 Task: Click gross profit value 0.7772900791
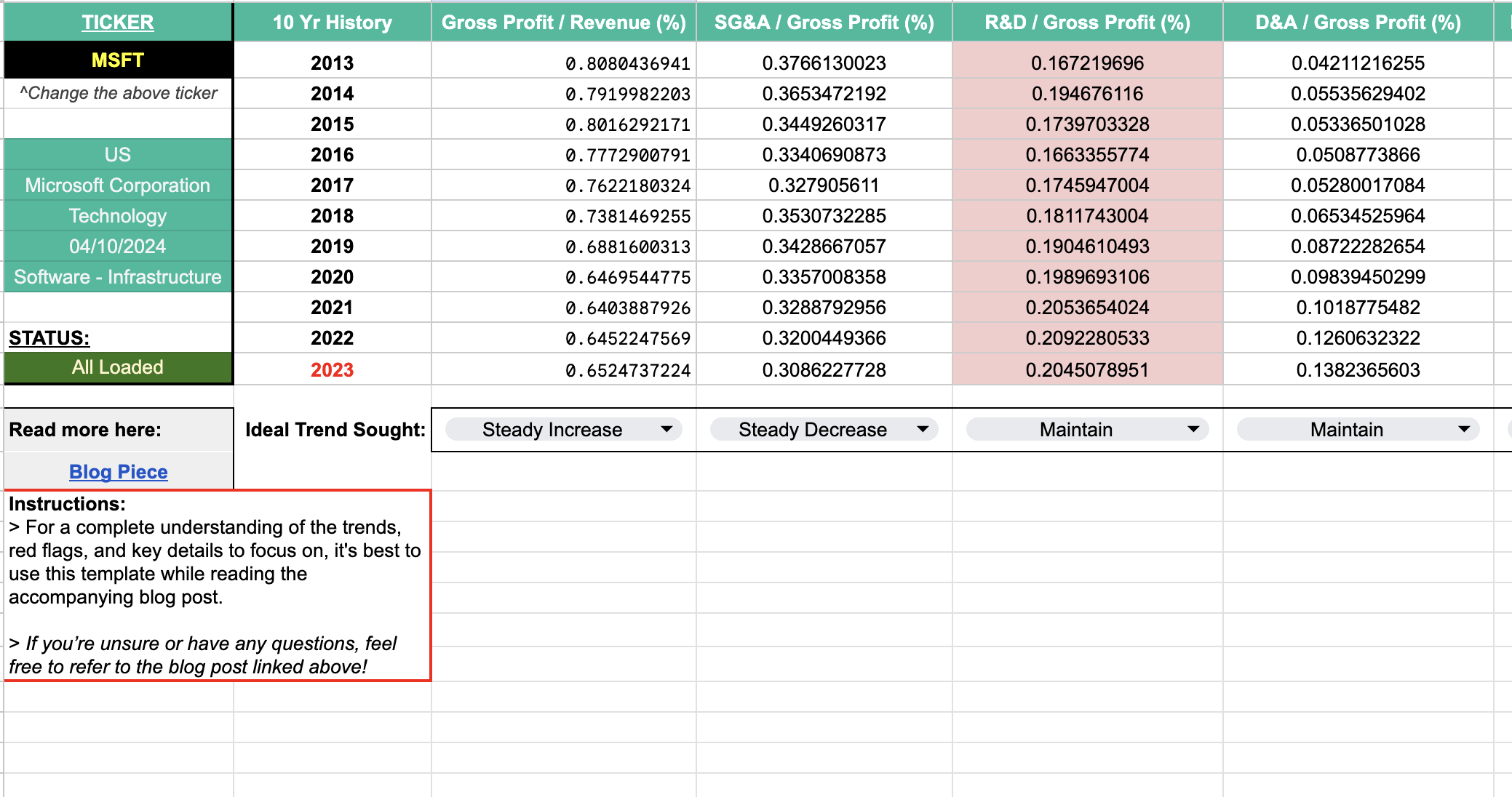564,155
